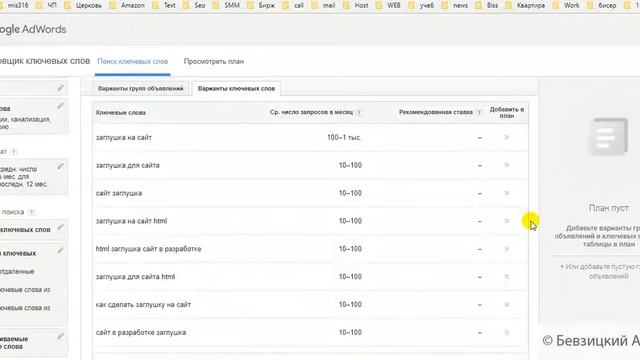This screenshot has height=360, width=640.
Task: Add 'заглушка на сайт html' to plan
Action: (507, 221)
